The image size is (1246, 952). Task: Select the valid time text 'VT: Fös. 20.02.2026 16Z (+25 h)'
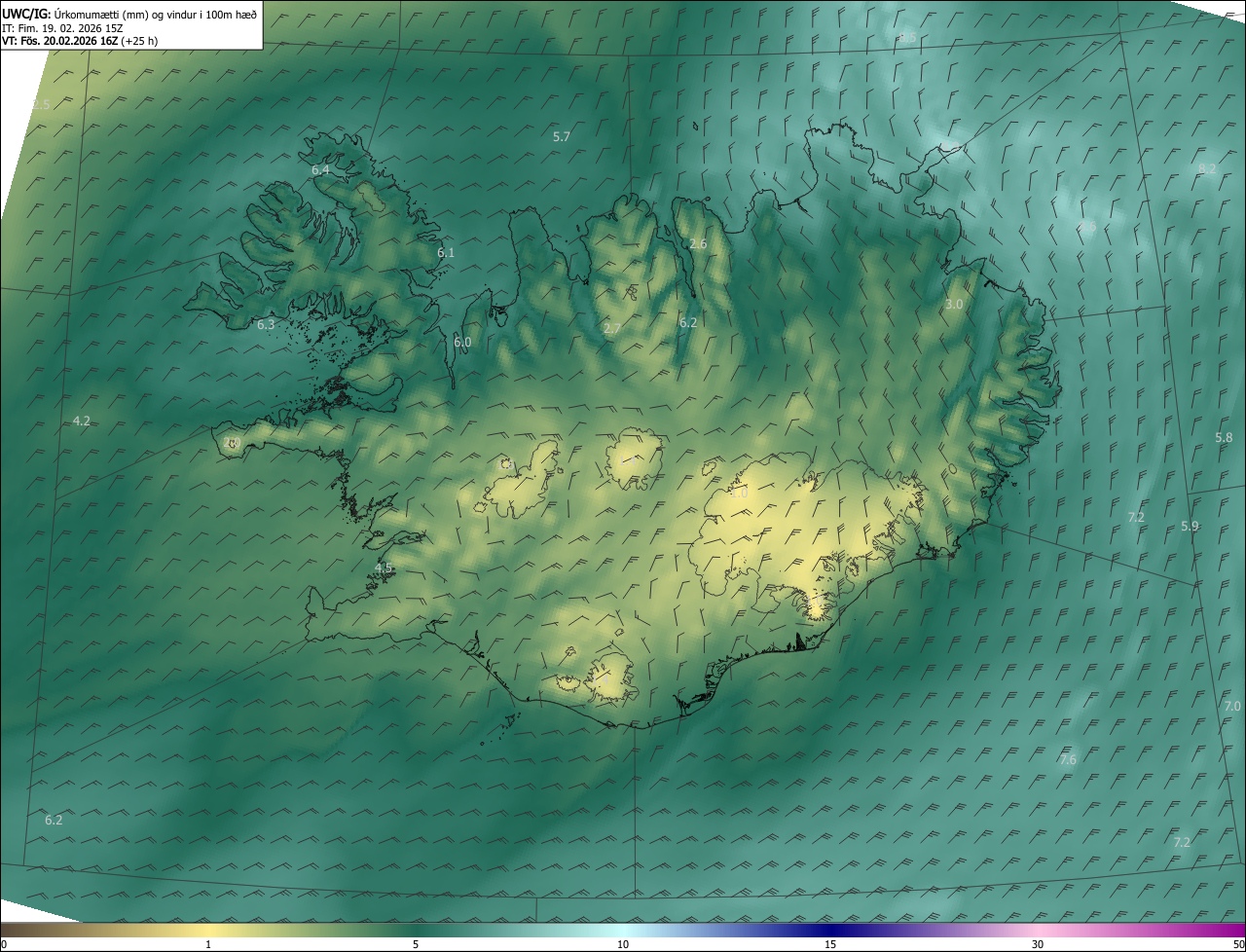coord(80,41)
